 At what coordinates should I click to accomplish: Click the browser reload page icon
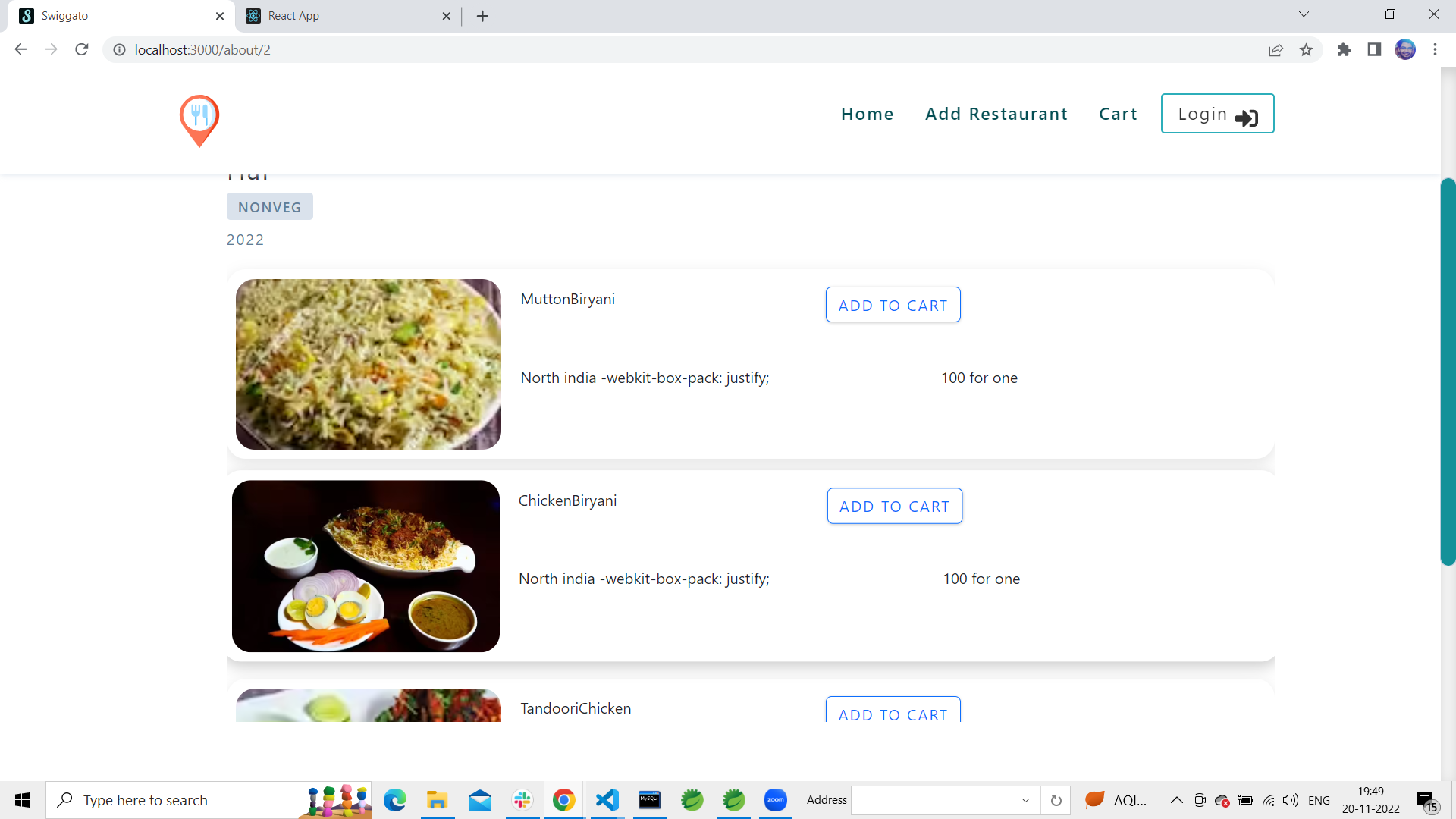pos(82,50)
